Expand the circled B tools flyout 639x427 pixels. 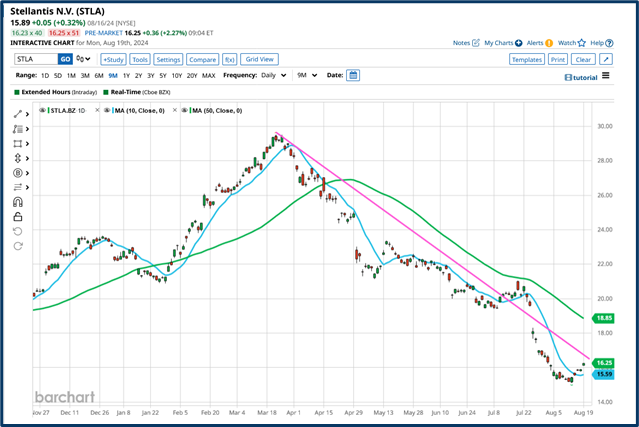pyautogui.click(x=27, y=173)
